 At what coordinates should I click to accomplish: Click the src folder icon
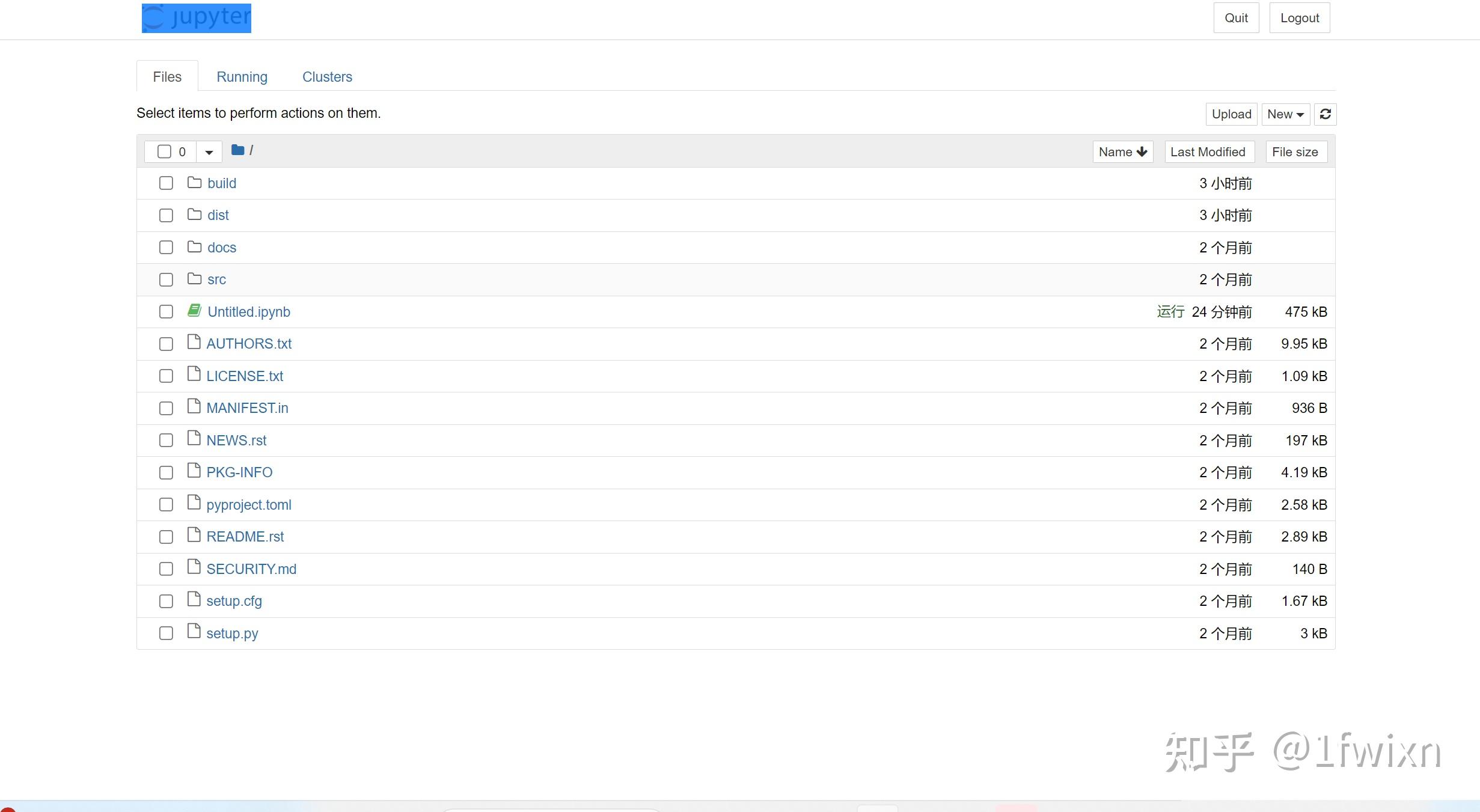pos(194,279)
